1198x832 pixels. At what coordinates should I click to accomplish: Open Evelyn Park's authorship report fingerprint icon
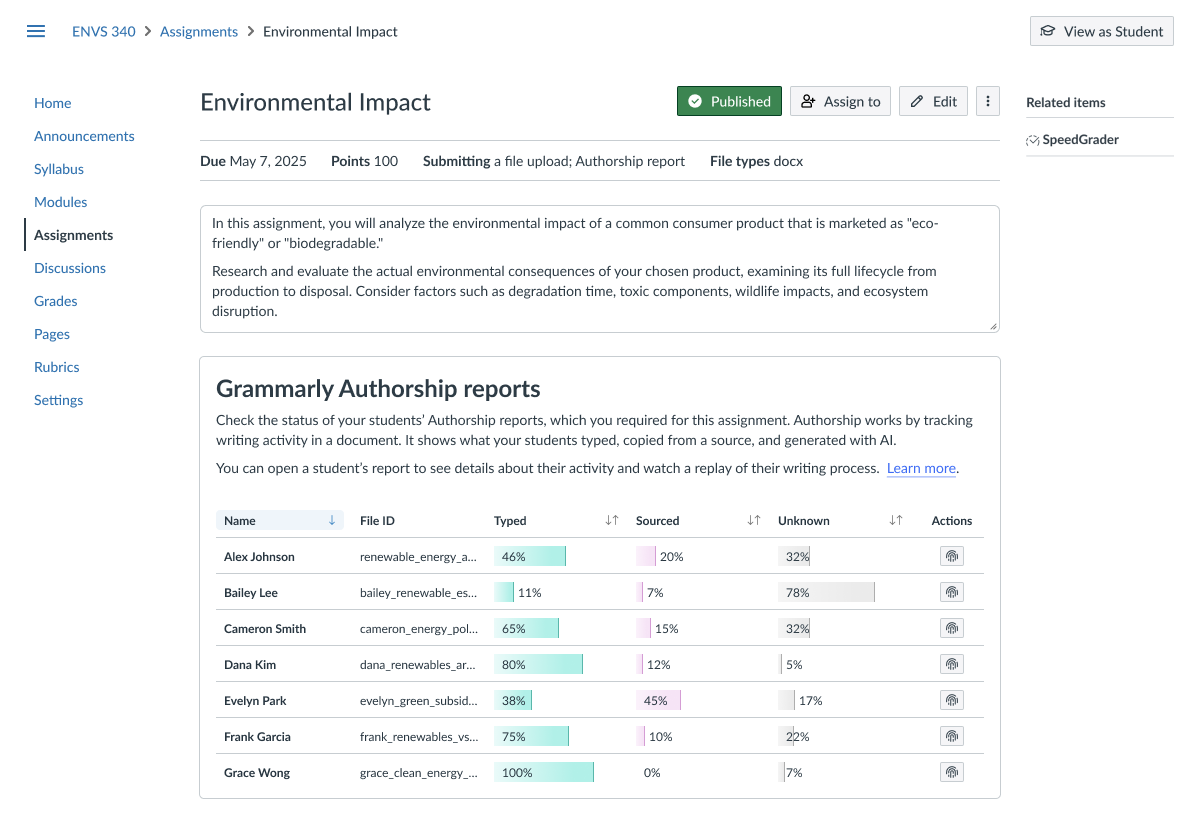pos(951,700)
